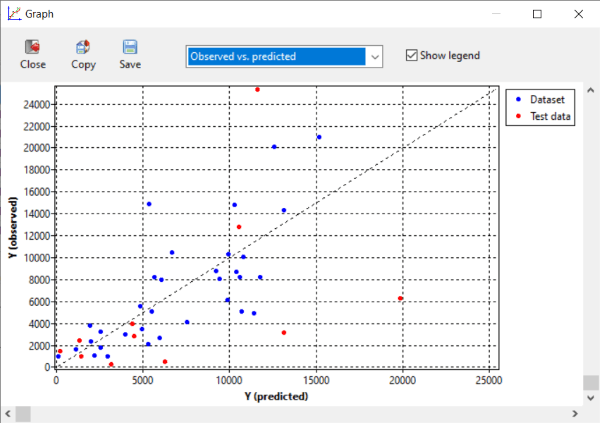This screenshot has height=423, width=600.
Task: Click the left arrow of horizontal scrollbar
Action: 10,413
